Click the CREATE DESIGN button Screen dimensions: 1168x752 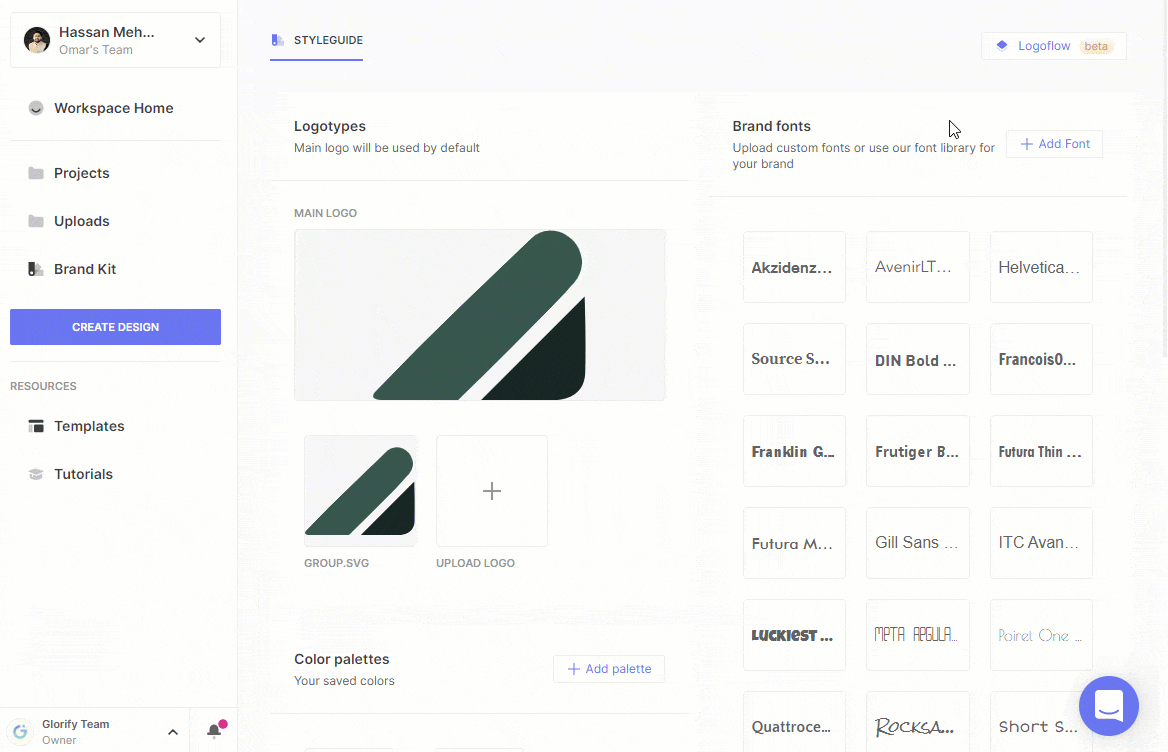(x=115, y=327)
